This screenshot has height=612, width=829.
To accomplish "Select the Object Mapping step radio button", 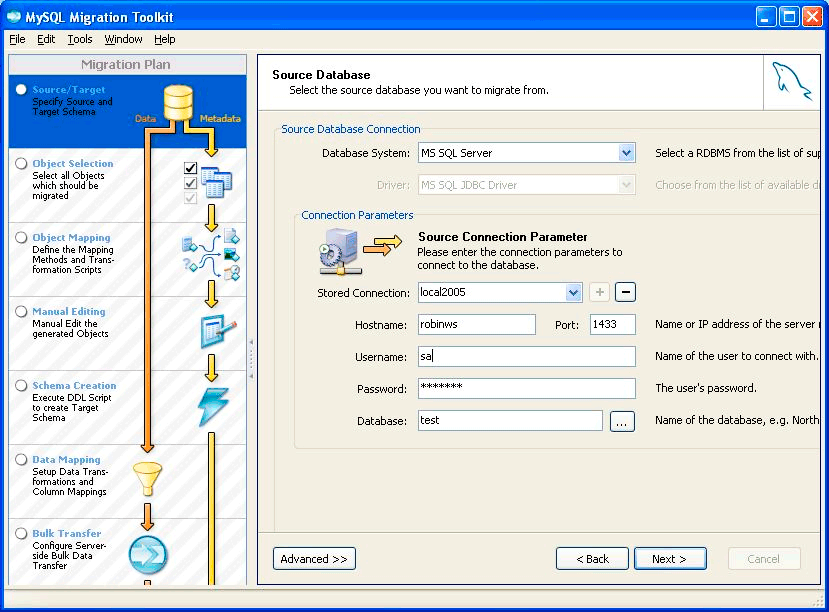I will [21, 237].
